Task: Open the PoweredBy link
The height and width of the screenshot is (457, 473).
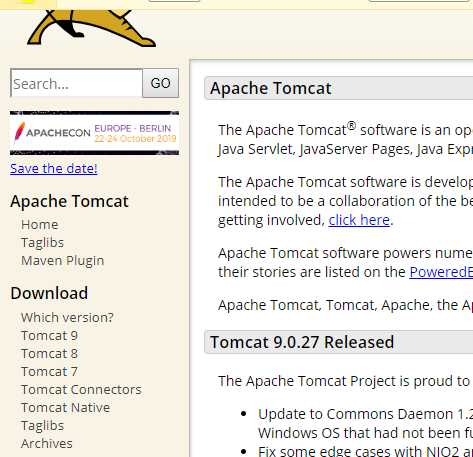Action: [x=441, y=272]
